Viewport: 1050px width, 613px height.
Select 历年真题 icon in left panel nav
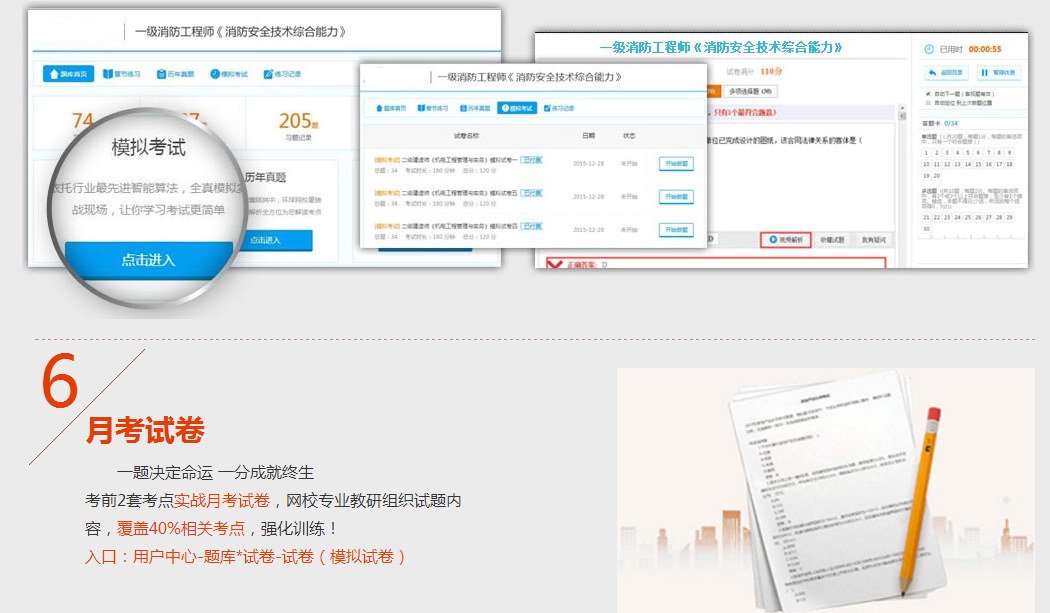click(162, 74)
